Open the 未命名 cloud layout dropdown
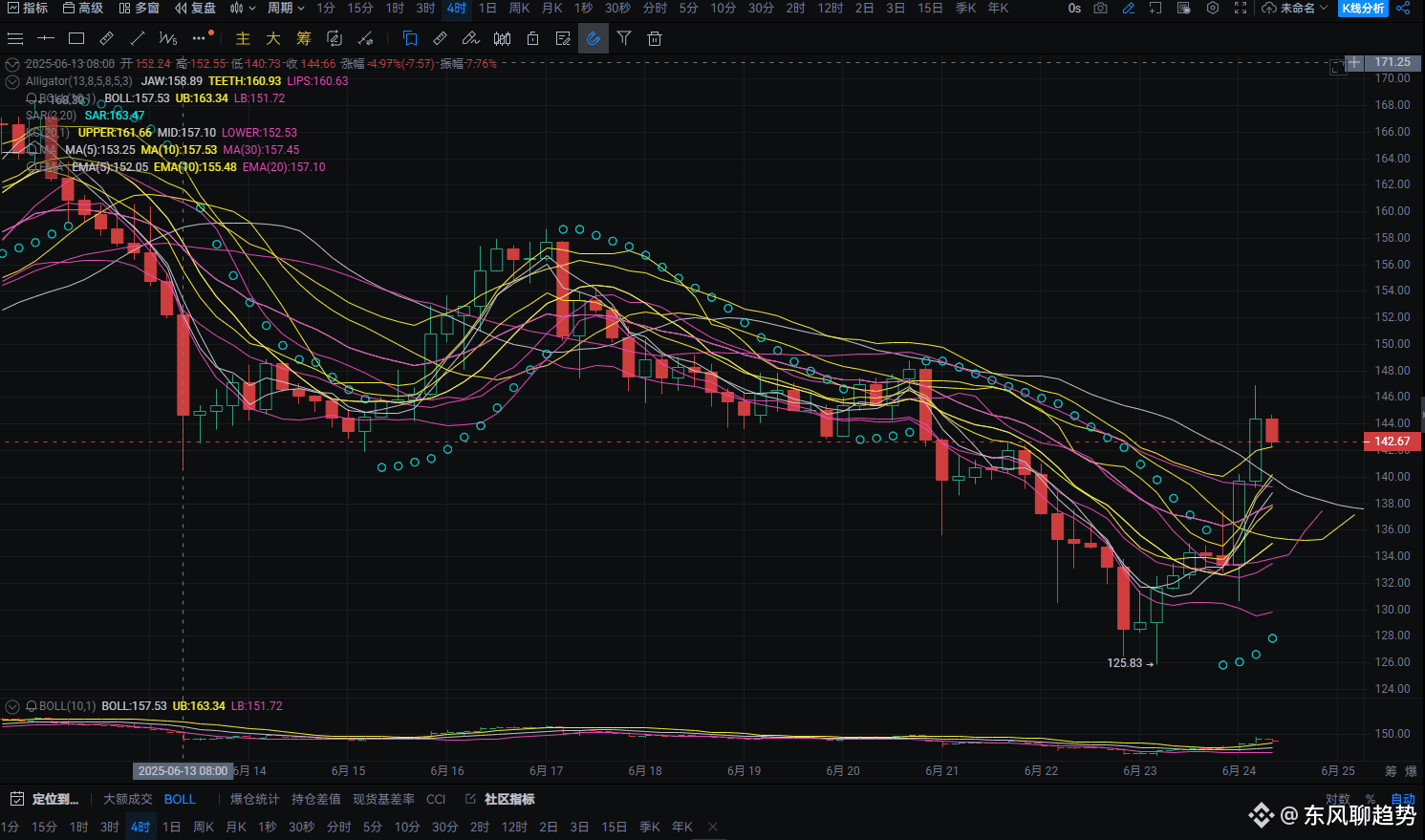1425x840 pixels. click(1295, 8)
